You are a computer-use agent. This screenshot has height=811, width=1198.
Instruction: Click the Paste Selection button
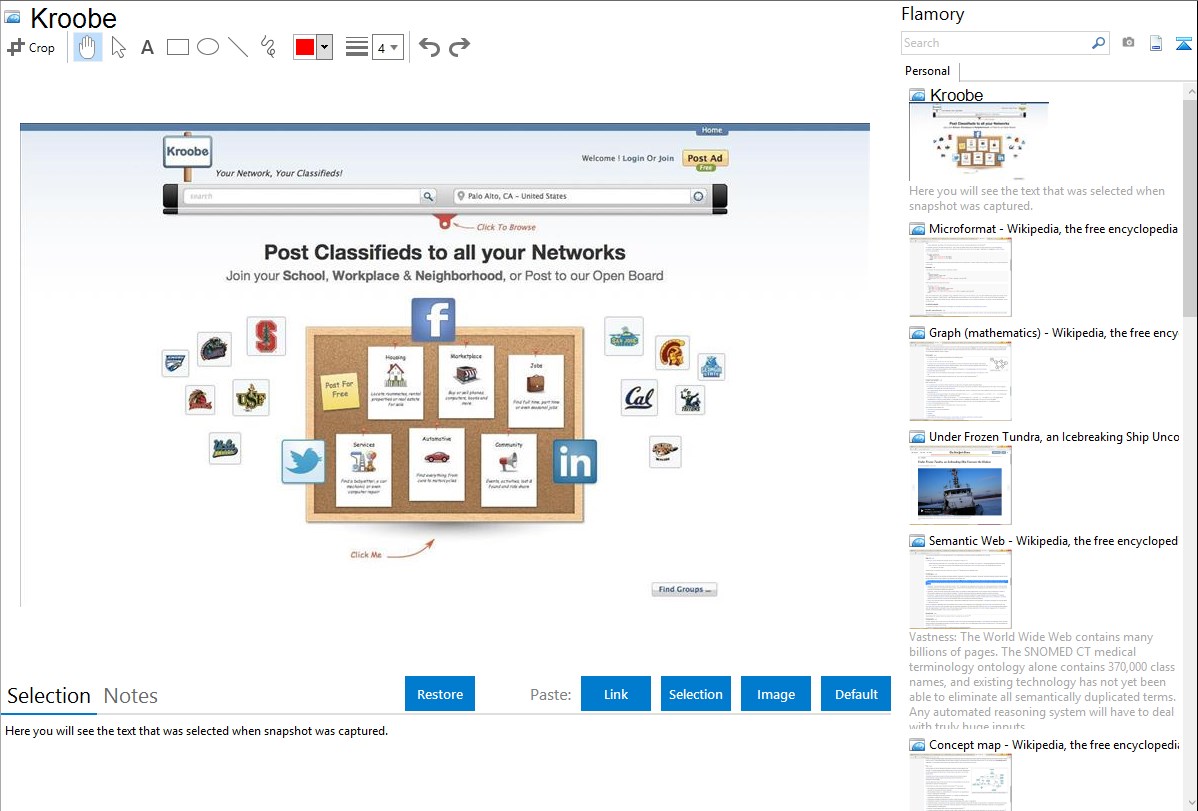(x=695, y=694)
